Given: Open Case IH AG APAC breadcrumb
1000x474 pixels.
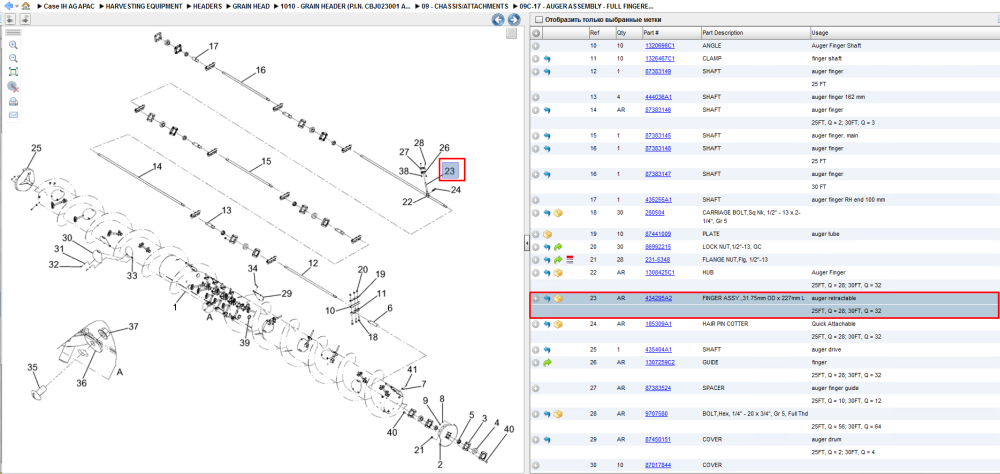Looking at the screenshot, I should [67, 6].
